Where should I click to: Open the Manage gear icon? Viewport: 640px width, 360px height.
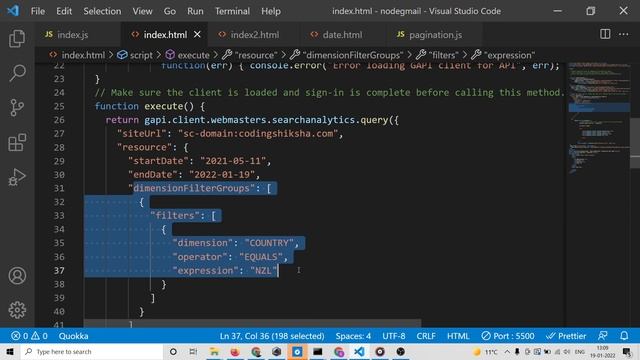tap(17, 310)
